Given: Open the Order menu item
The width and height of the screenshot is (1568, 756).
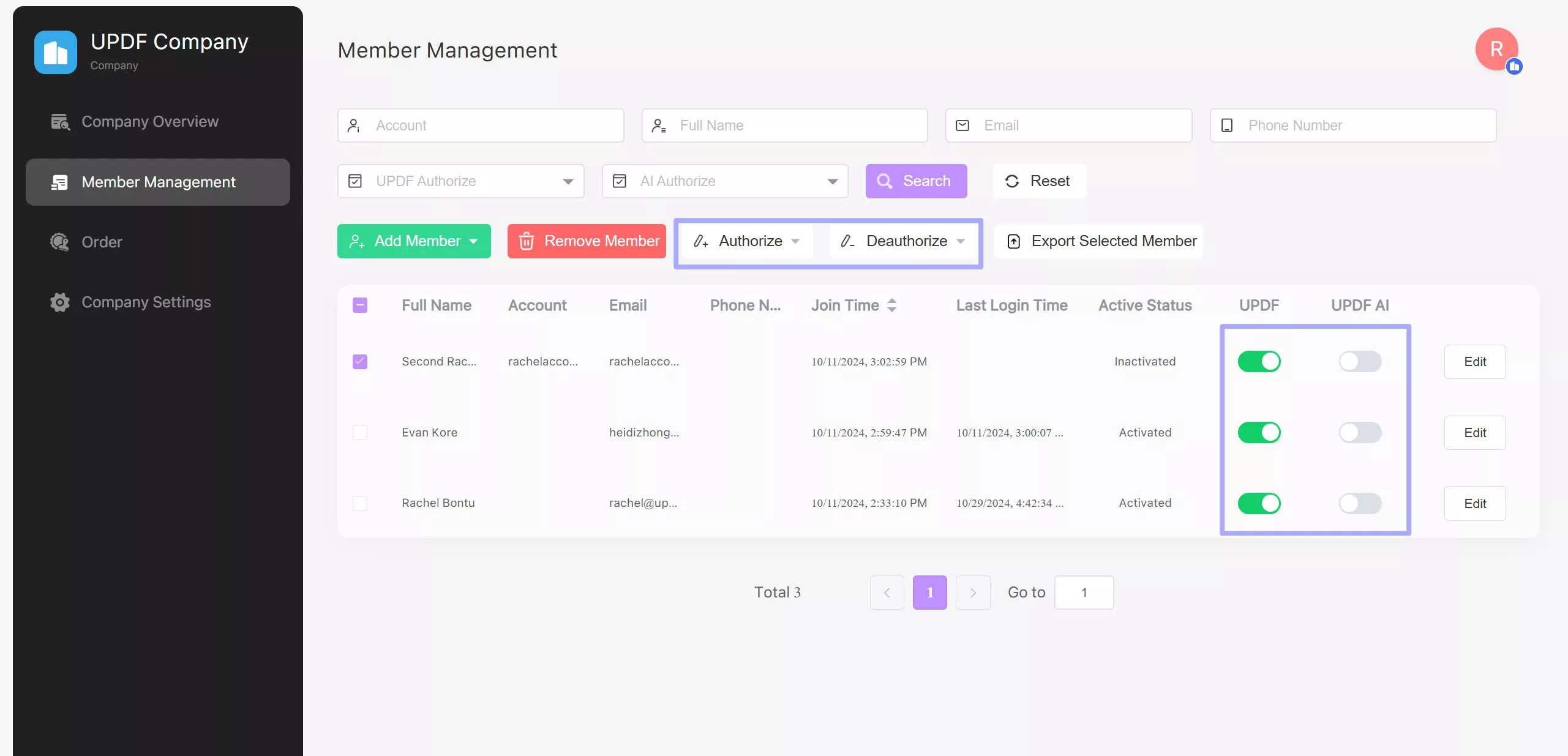Looking at the screenshot, I should [x=158, y=242].
